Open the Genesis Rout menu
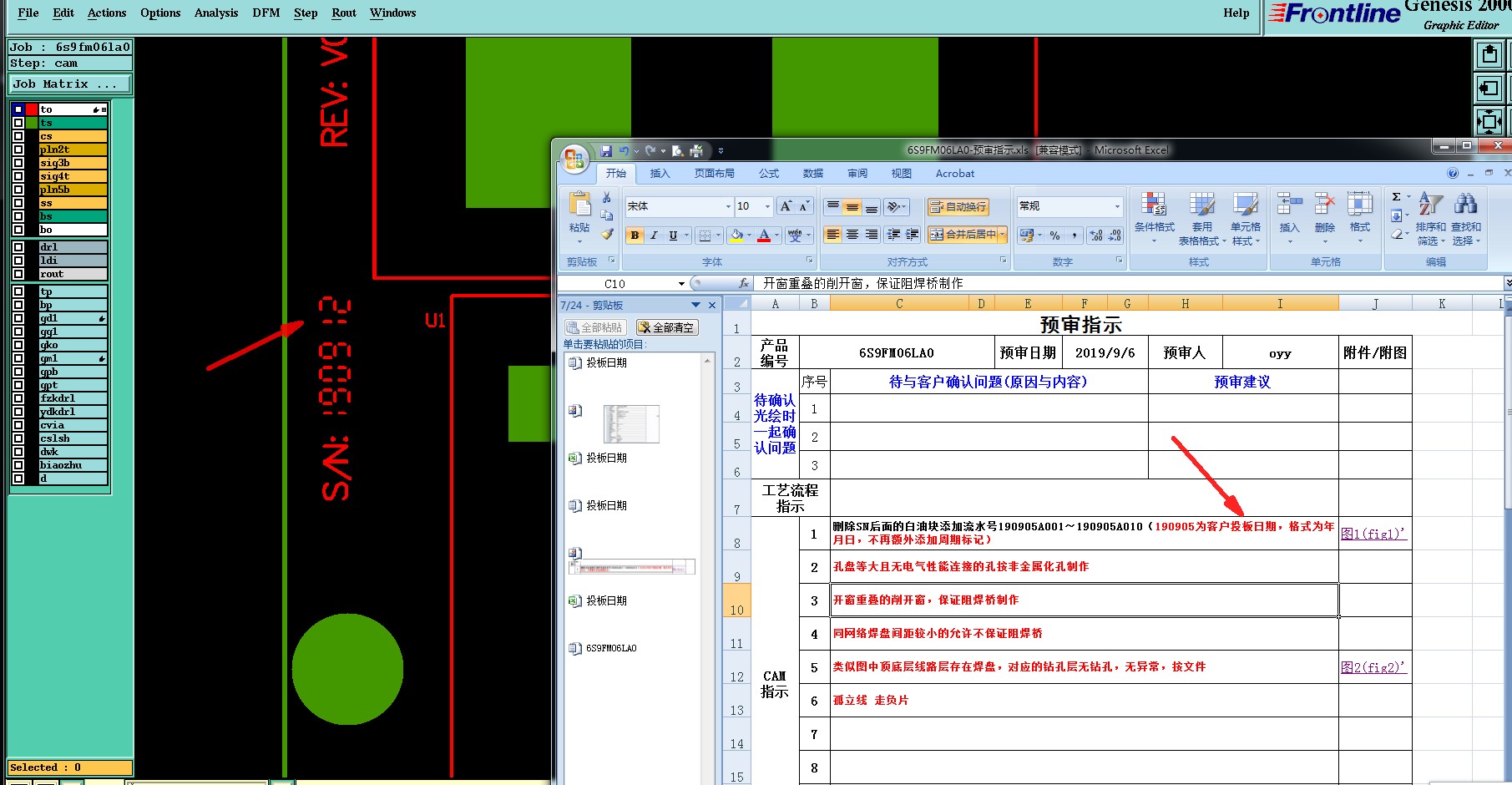This screenshot has height=785, width=1512. (344, 13)
